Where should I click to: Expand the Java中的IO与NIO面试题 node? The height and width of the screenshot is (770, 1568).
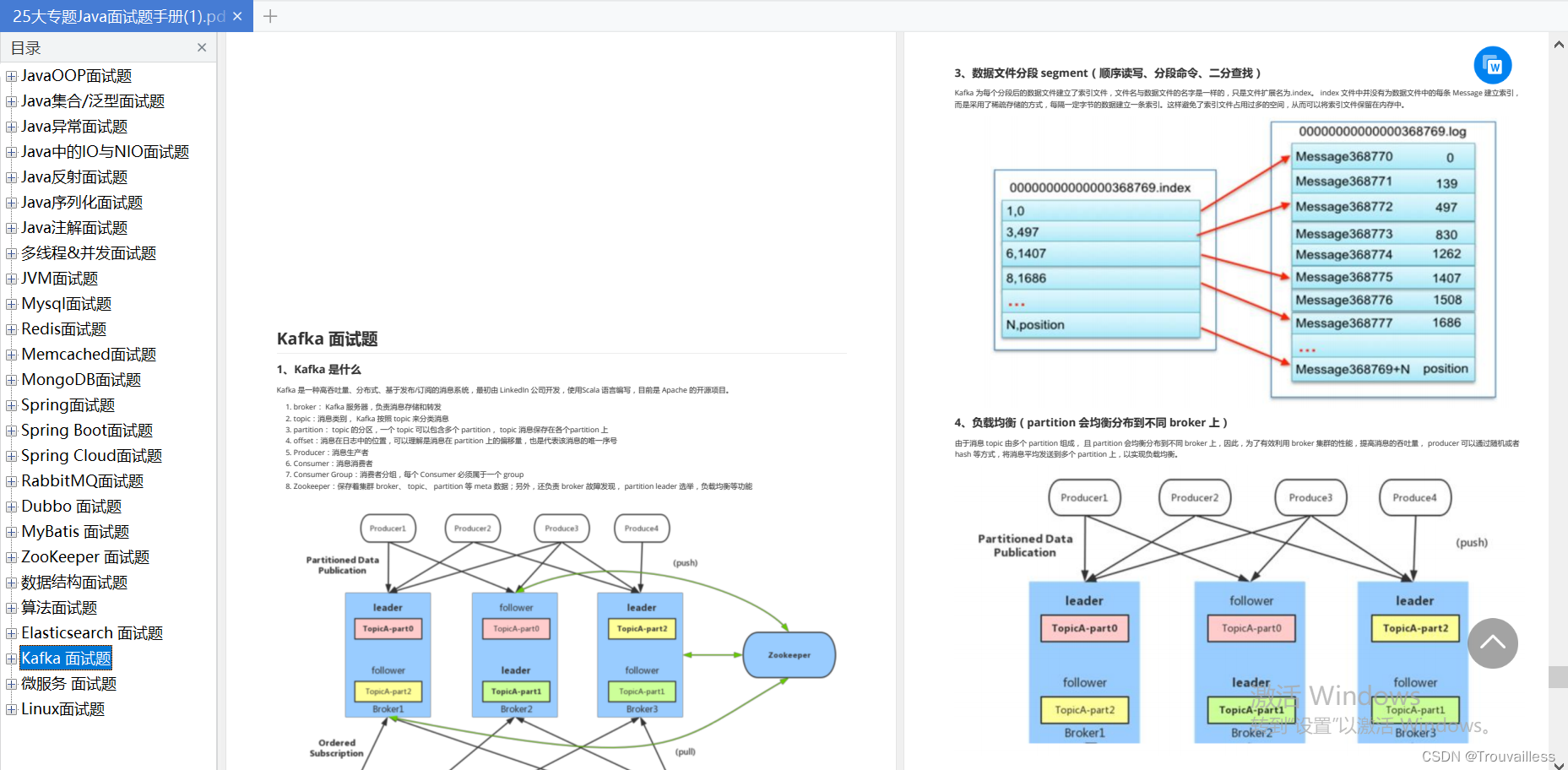(x=12, y=152)
